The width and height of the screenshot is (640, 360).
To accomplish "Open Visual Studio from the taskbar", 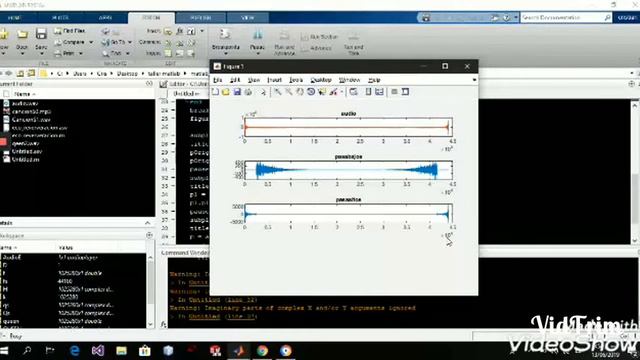I will click(x=98, y=351).
